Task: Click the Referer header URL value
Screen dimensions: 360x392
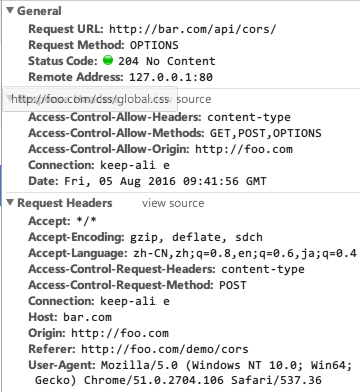Action: (165, 349)
